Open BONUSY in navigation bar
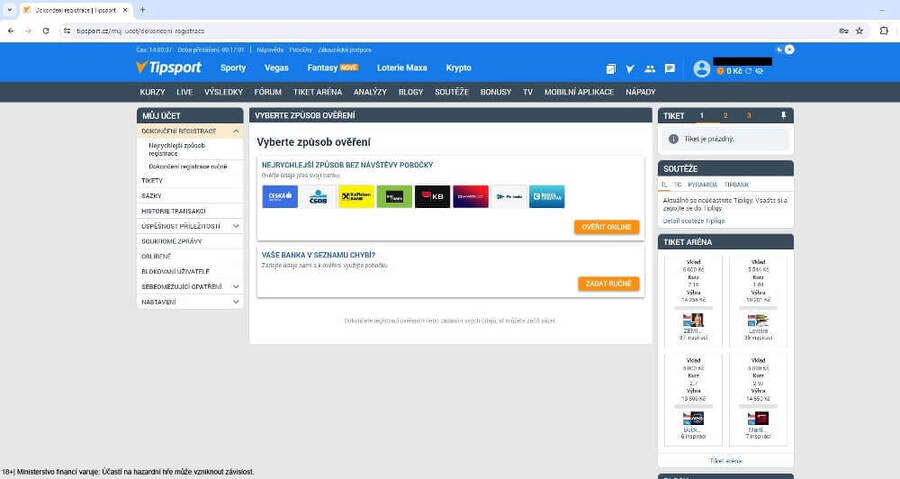 (x=495, y=92)
